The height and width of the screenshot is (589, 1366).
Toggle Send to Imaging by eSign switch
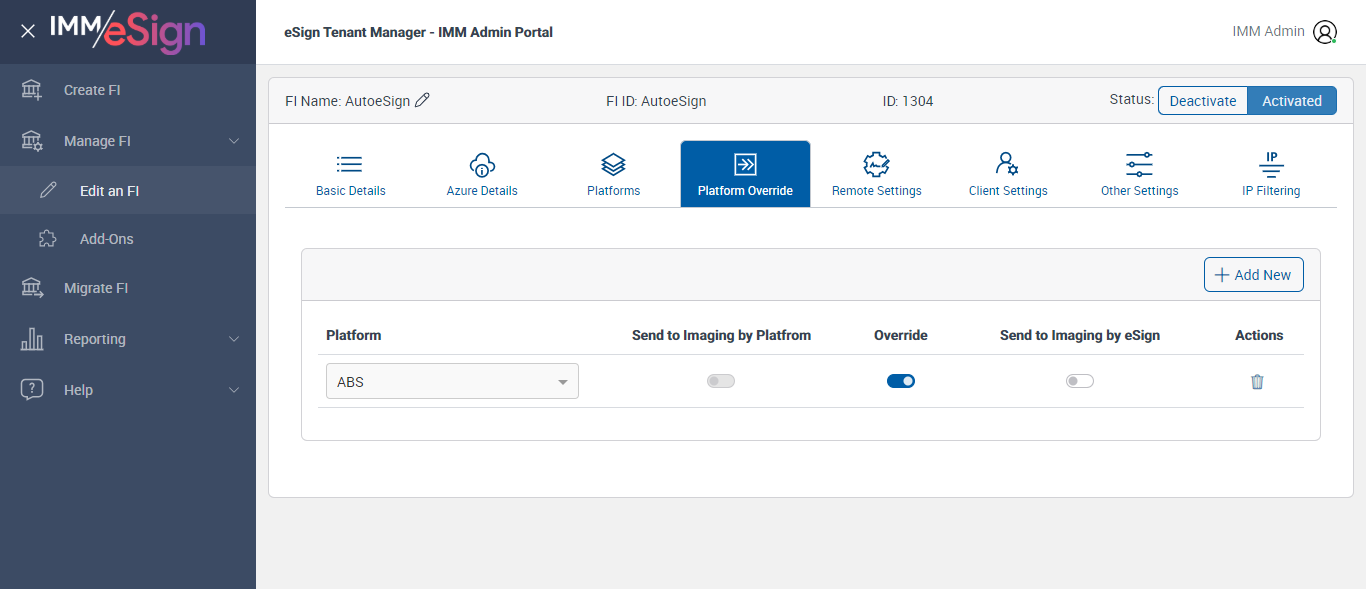tap(1079, 381)
